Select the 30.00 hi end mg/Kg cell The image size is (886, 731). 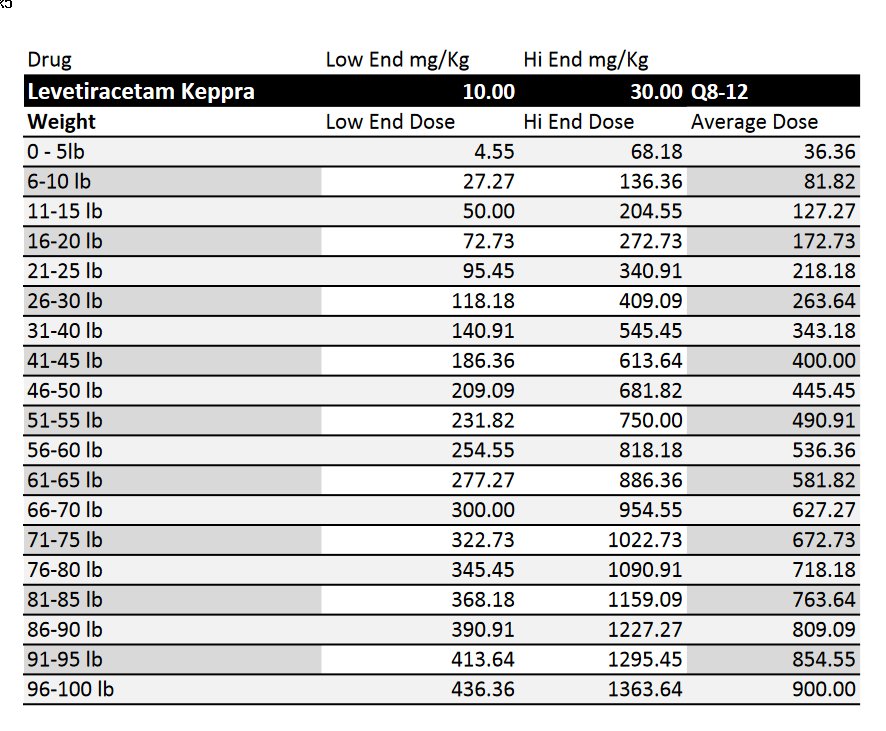pyautogui.click(x=655, y=92)
